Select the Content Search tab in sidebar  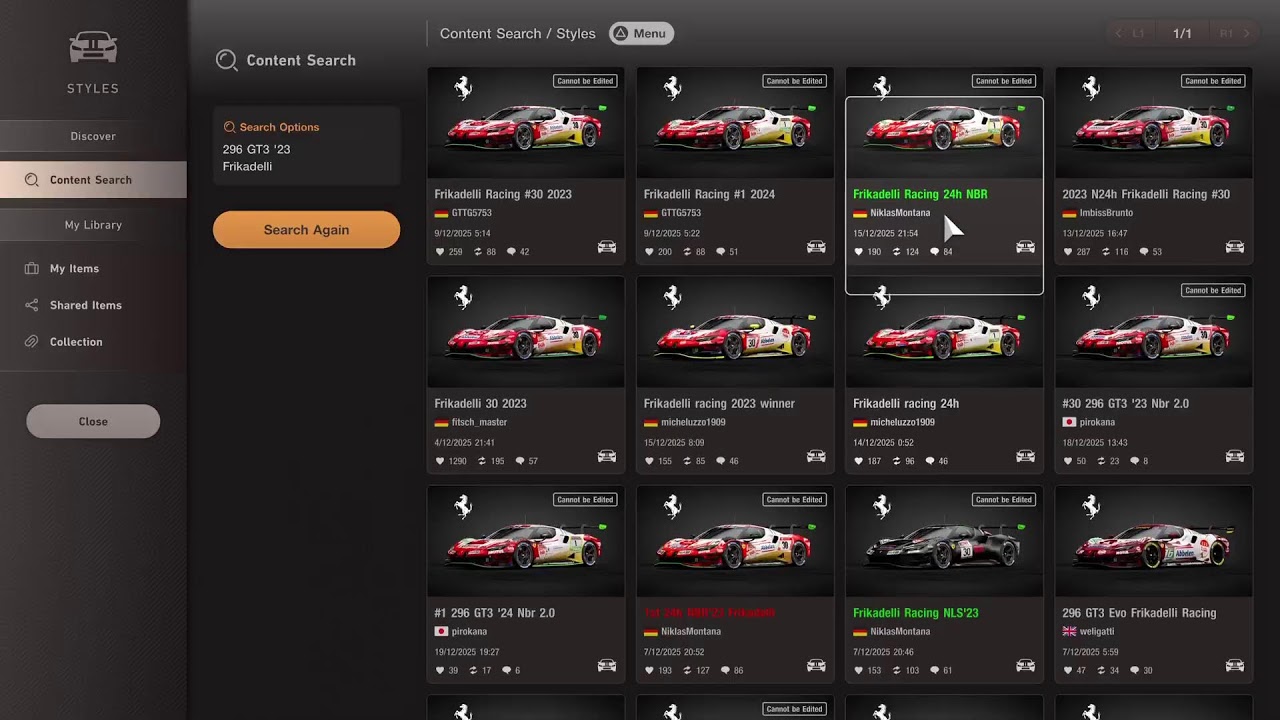[x=93, y=180]
